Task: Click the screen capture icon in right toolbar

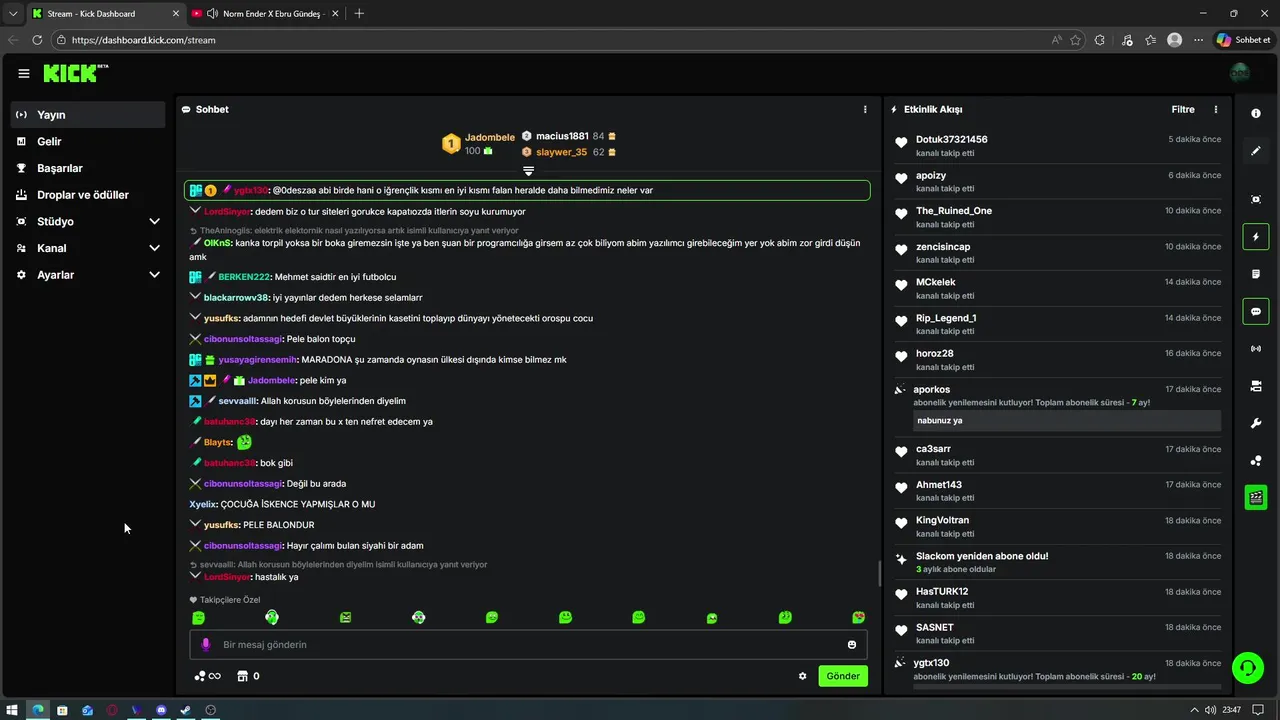Action: (1256, 199)
